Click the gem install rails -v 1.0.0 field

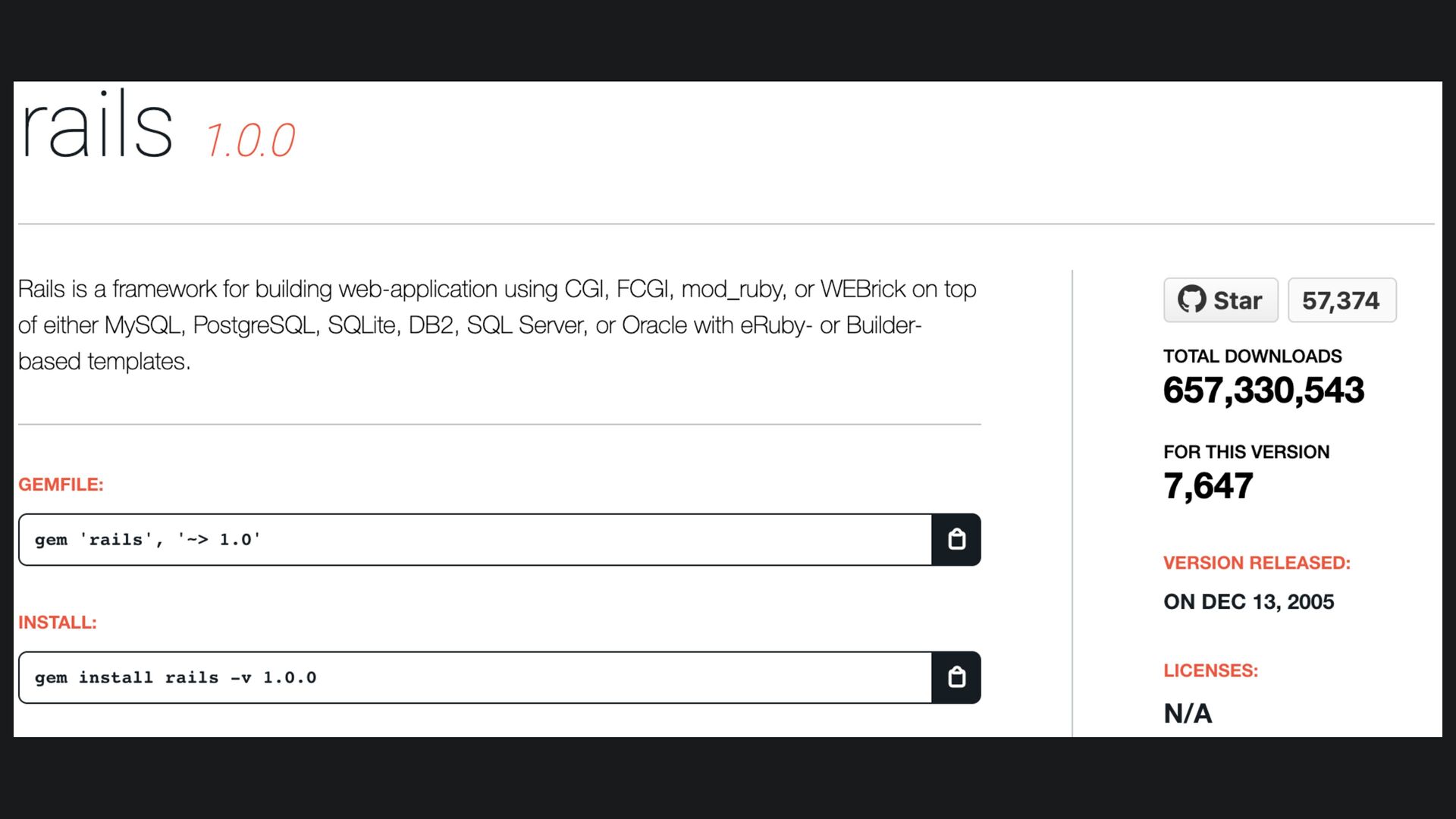[x=475, y=677]
